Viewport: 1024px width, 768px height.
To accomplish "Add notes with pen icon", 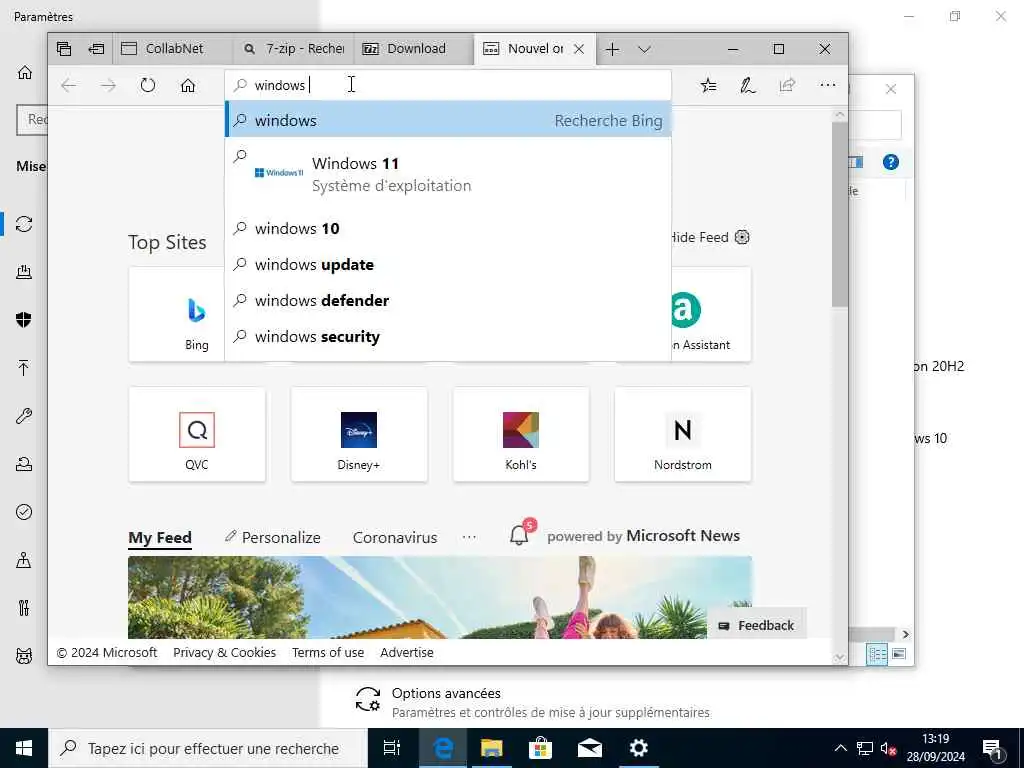I will point(748,86).
